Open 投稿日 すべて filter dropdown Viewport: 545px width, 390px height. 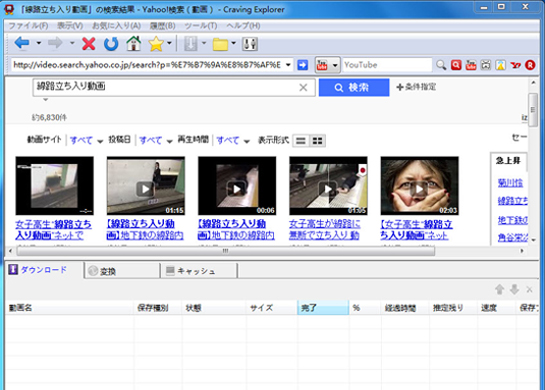point(155,141)
